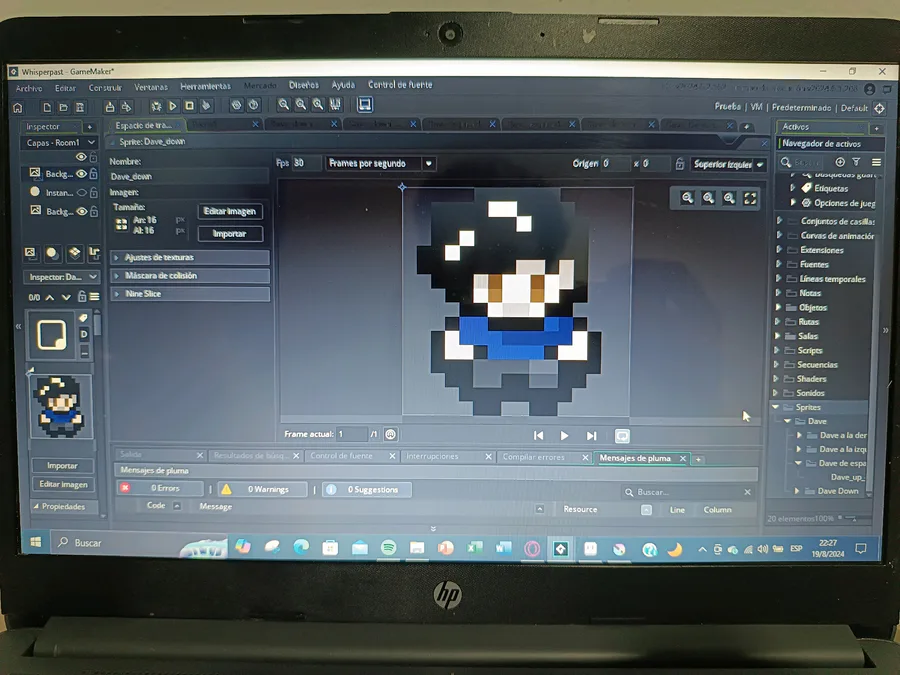Launch Spotify from the taskbar
The image size is (900, 675).
(389, 548)
